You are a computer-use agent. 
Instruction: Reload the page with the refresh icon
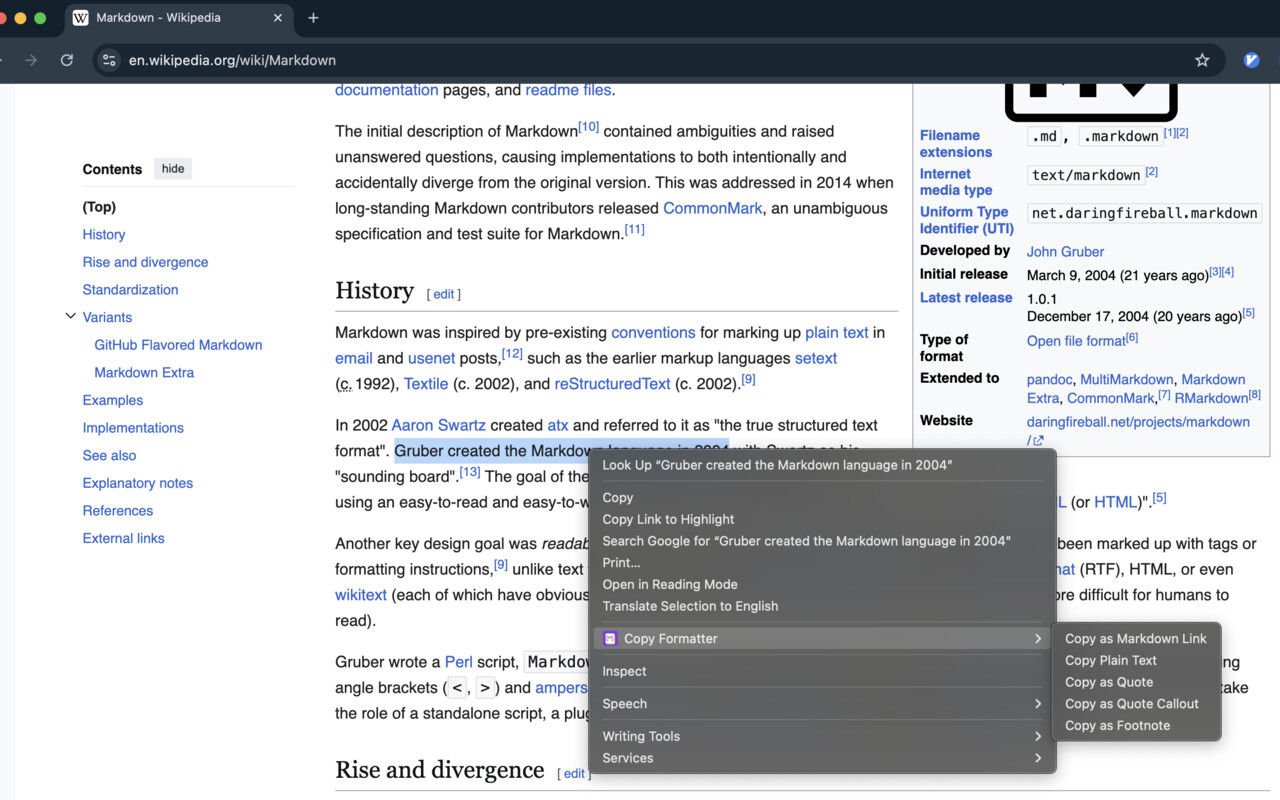[67, 60]
